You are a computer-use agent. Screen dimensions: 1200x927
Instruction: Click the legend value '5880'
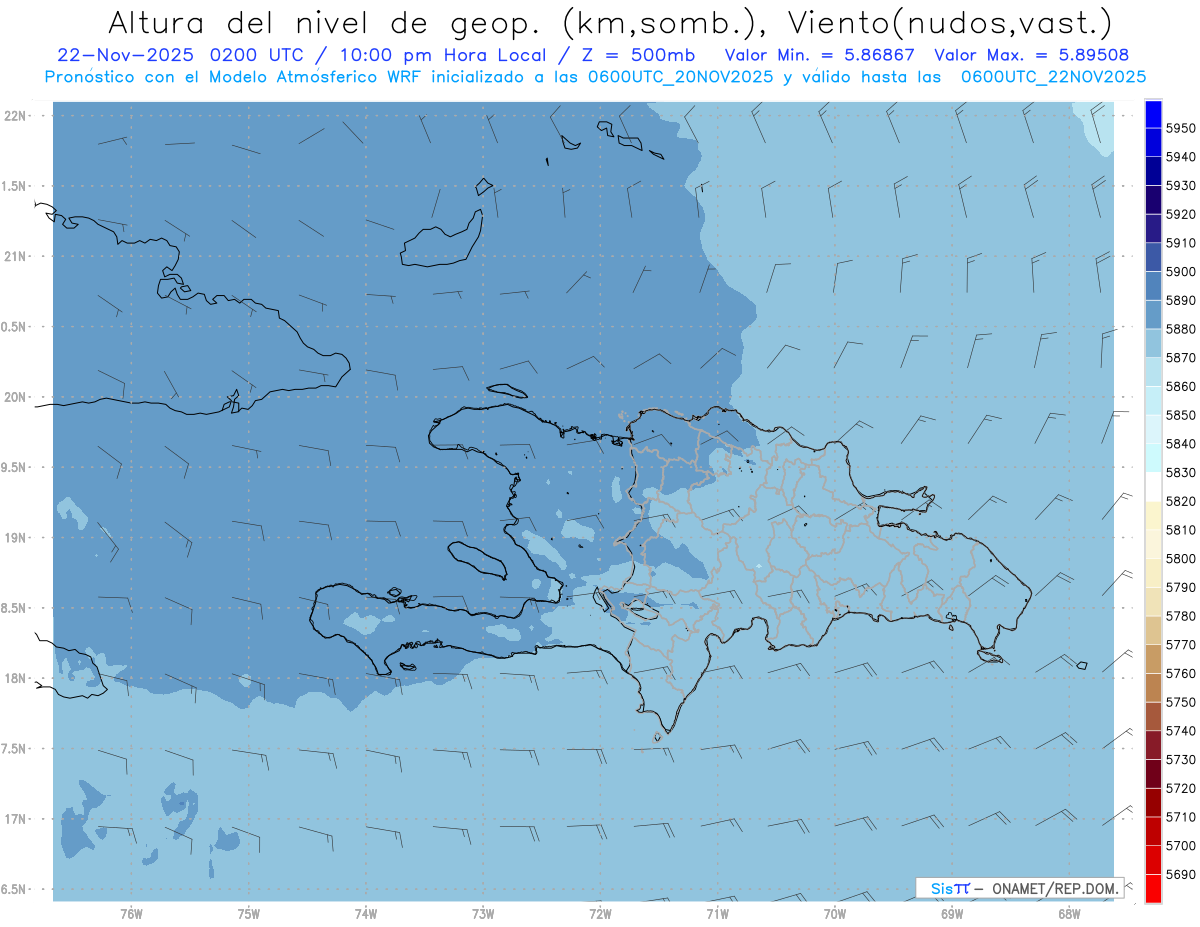point(1180,329)
